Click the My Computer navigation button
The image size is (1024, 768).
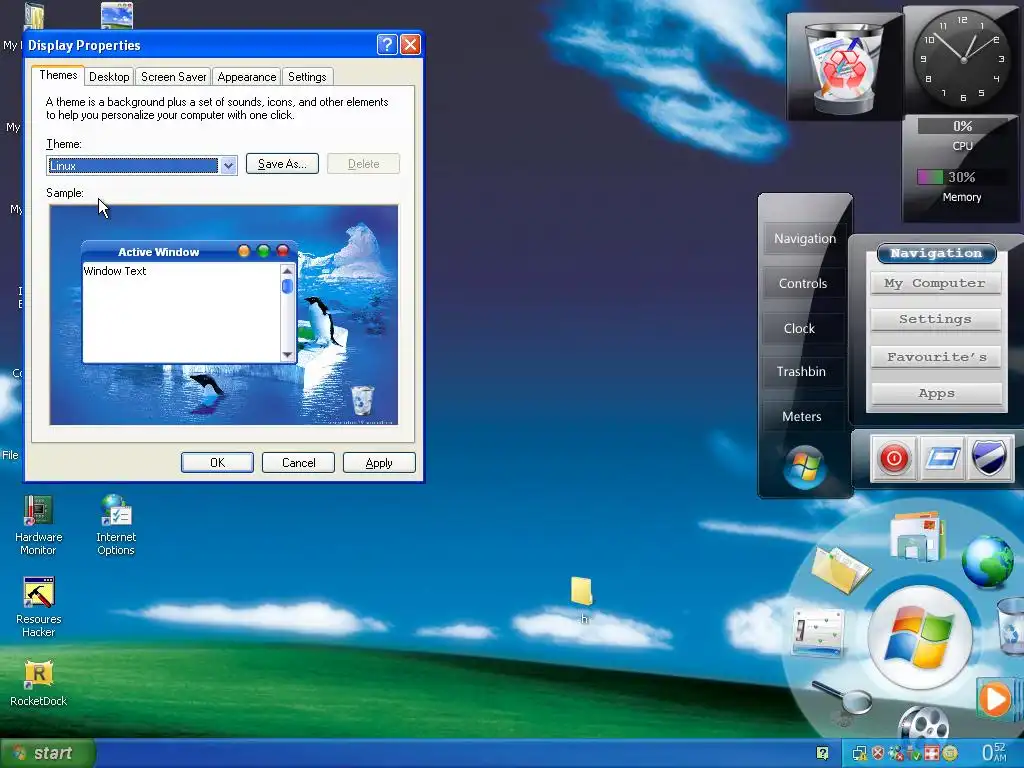tap(935, 283)
